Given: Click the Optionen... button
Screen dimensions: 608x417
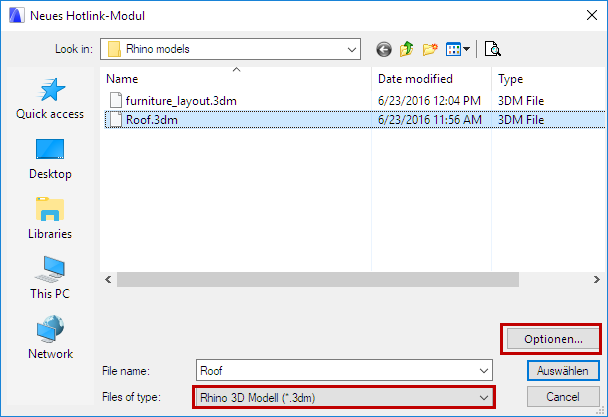Looking at the screenshot, I should [553, 339].
